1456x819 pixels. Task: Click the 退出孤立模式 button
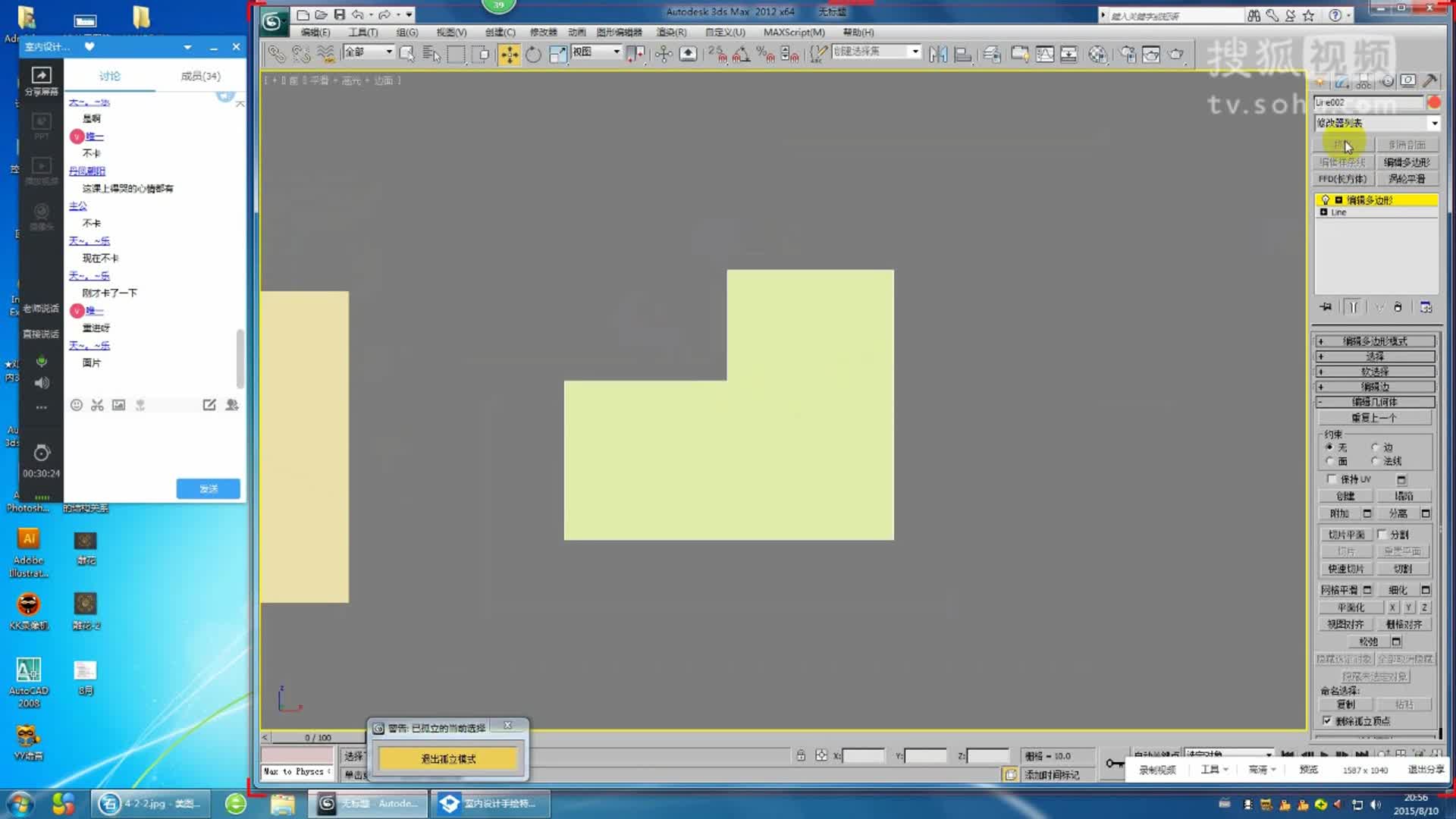click(x=448, y=758)
